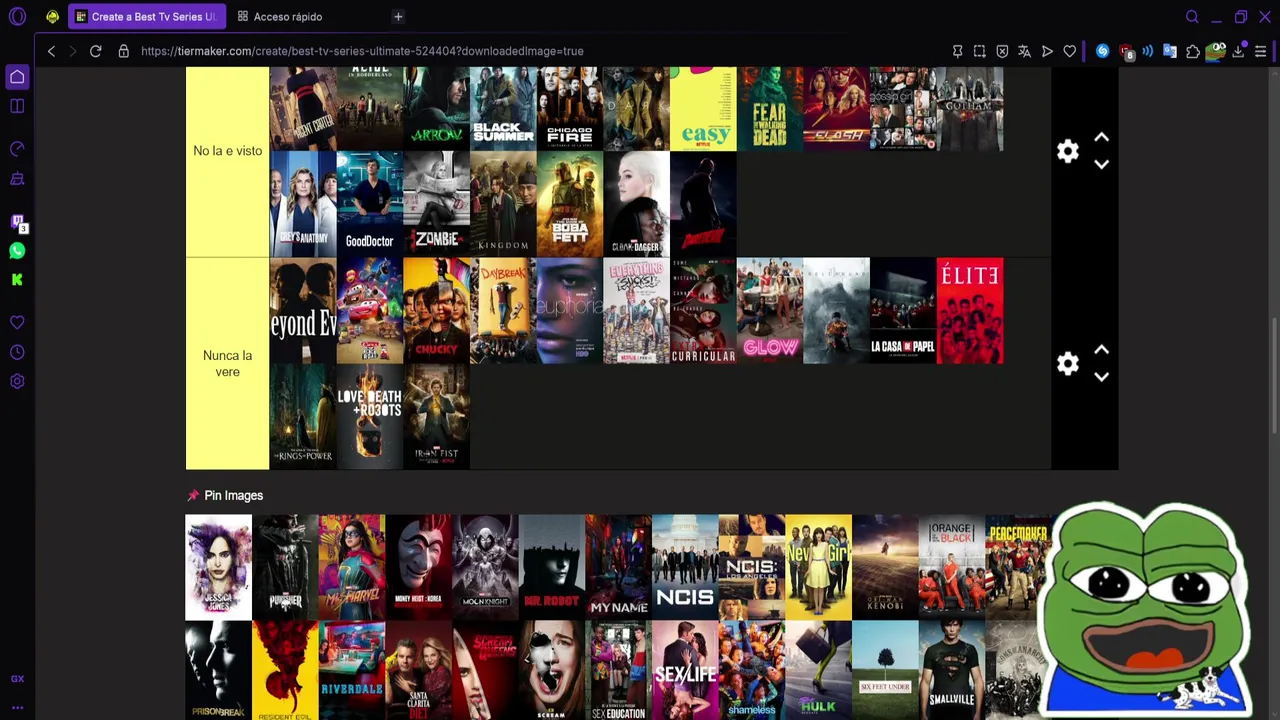
Task: Open the ad blocker shield icon
Action: [1002, 51]
